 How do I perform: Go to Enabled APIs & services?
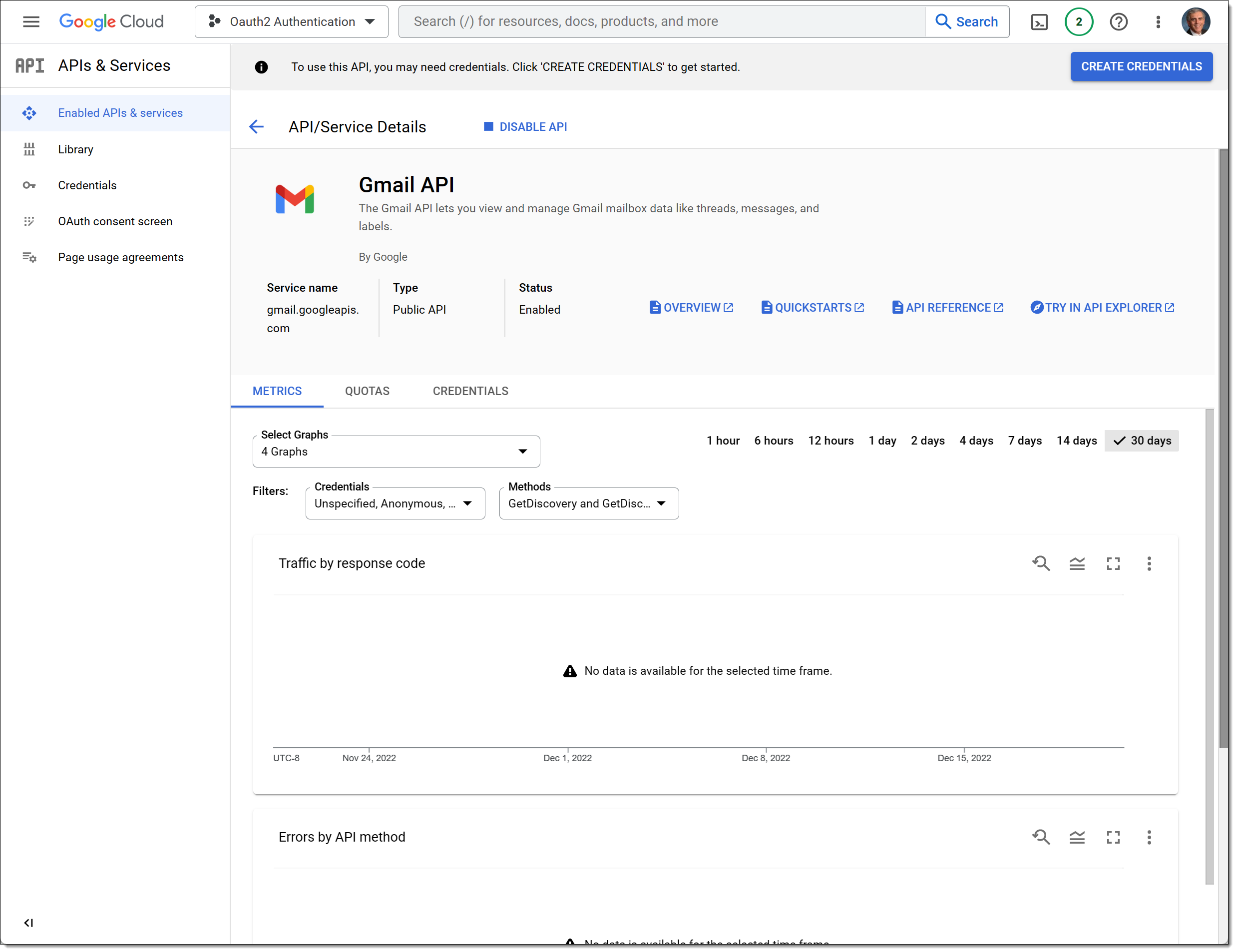coord(115,113)
